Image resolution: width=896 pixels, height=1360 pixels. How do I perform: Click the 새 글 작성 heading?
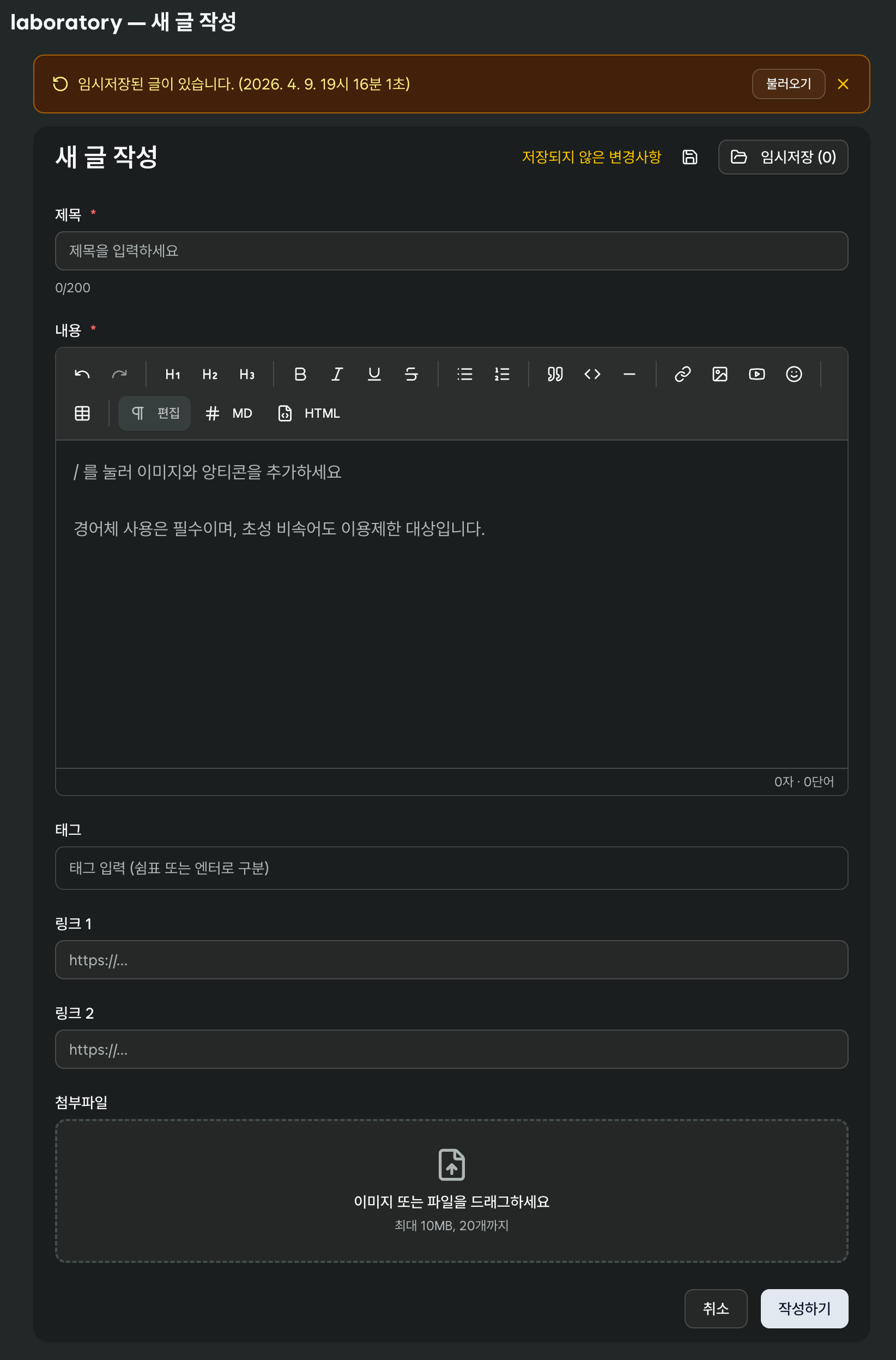tap(106, 157)
